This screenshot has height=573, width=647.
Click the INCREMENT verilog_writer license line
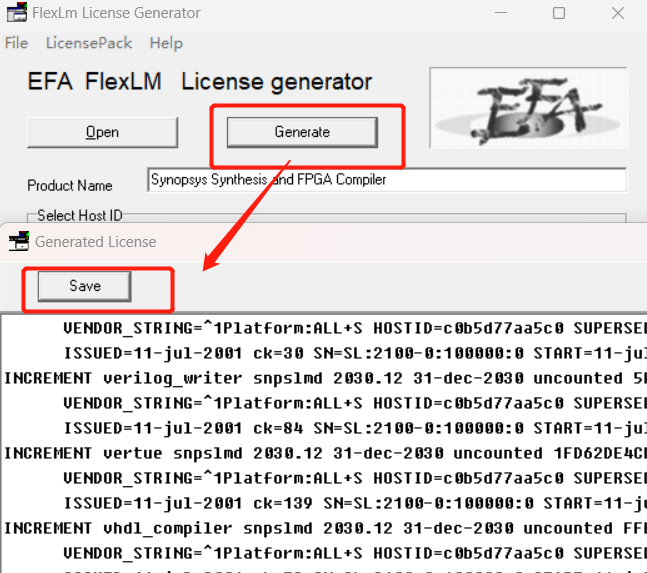point(325,378)
